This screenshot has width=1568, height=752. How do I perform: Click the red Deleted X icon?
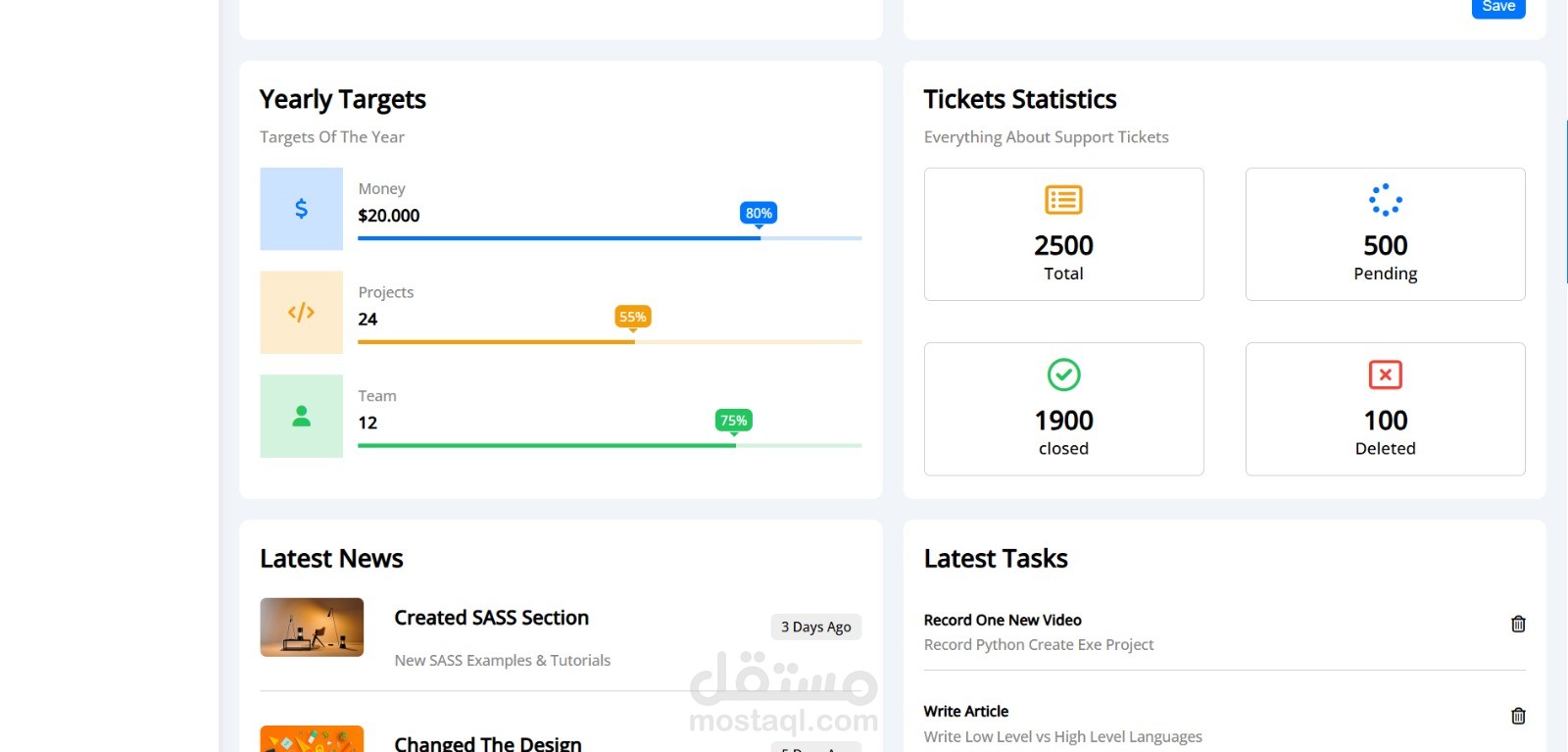tap(1385, 375)
